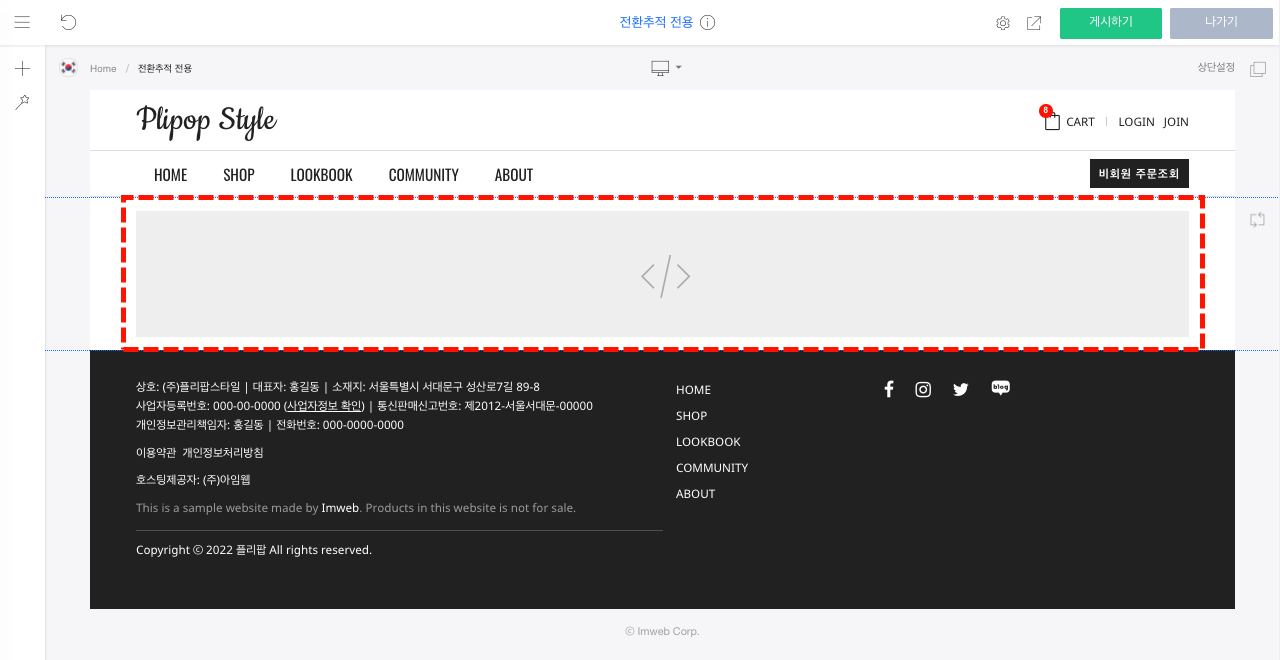Screen dimensions: 1280x660
Task: Click the Twitter icon in footer
Action: click(x=961, y=389)
